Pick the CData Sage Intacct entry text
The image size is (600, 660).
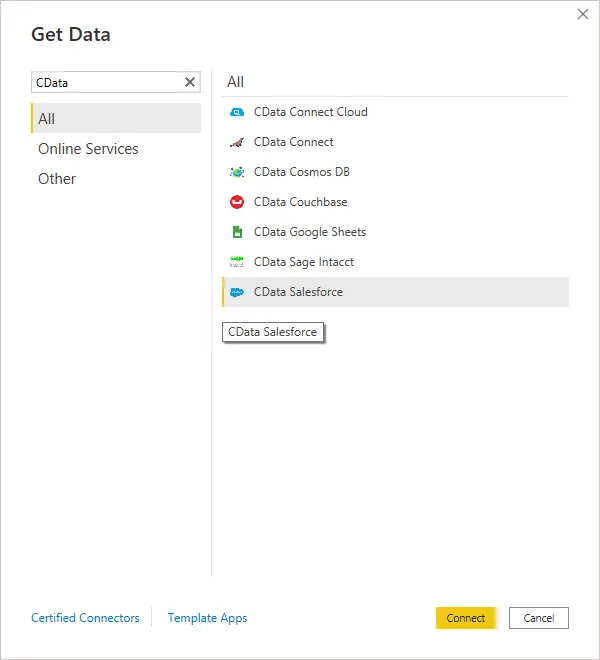304,262
